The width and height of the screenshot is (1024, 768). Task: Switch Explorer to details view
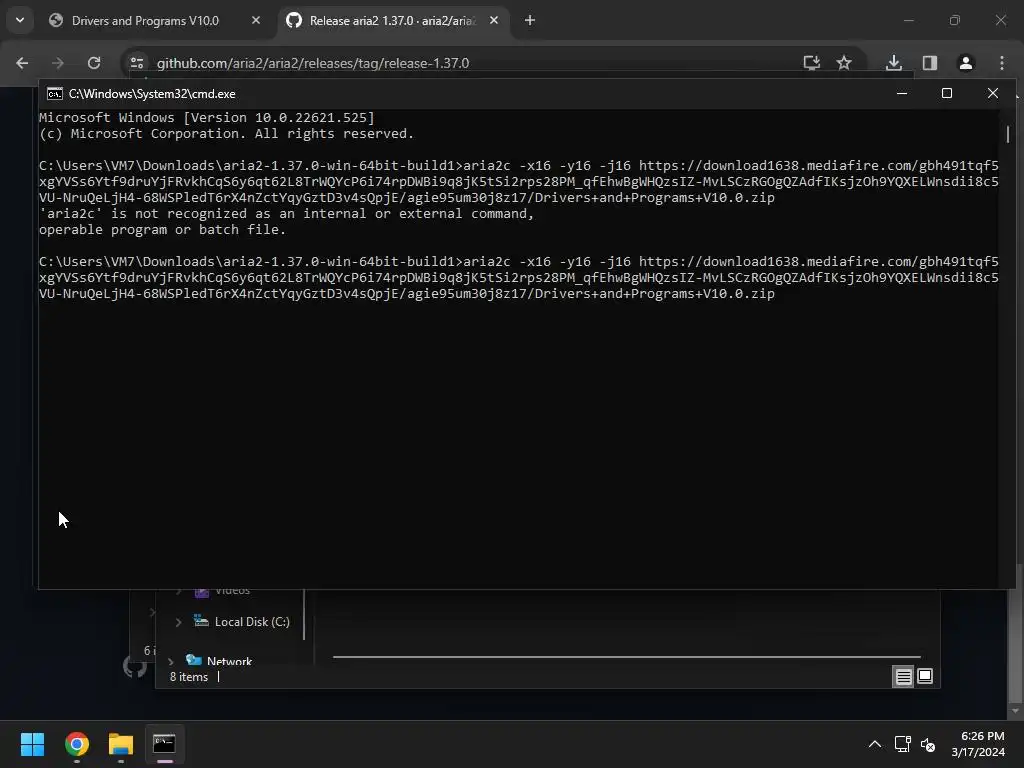903,677
